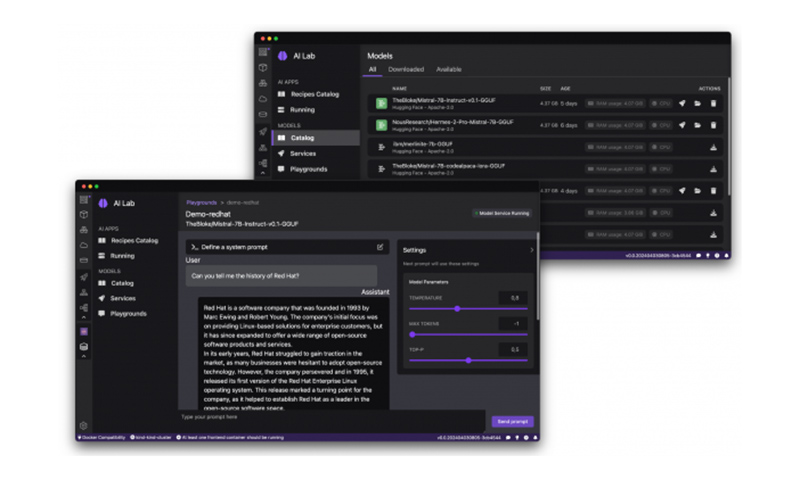Click trash icon in the 4 days old row
Image resolution: width=800 pixels, height=480 pixels.
tap(713, 191)
